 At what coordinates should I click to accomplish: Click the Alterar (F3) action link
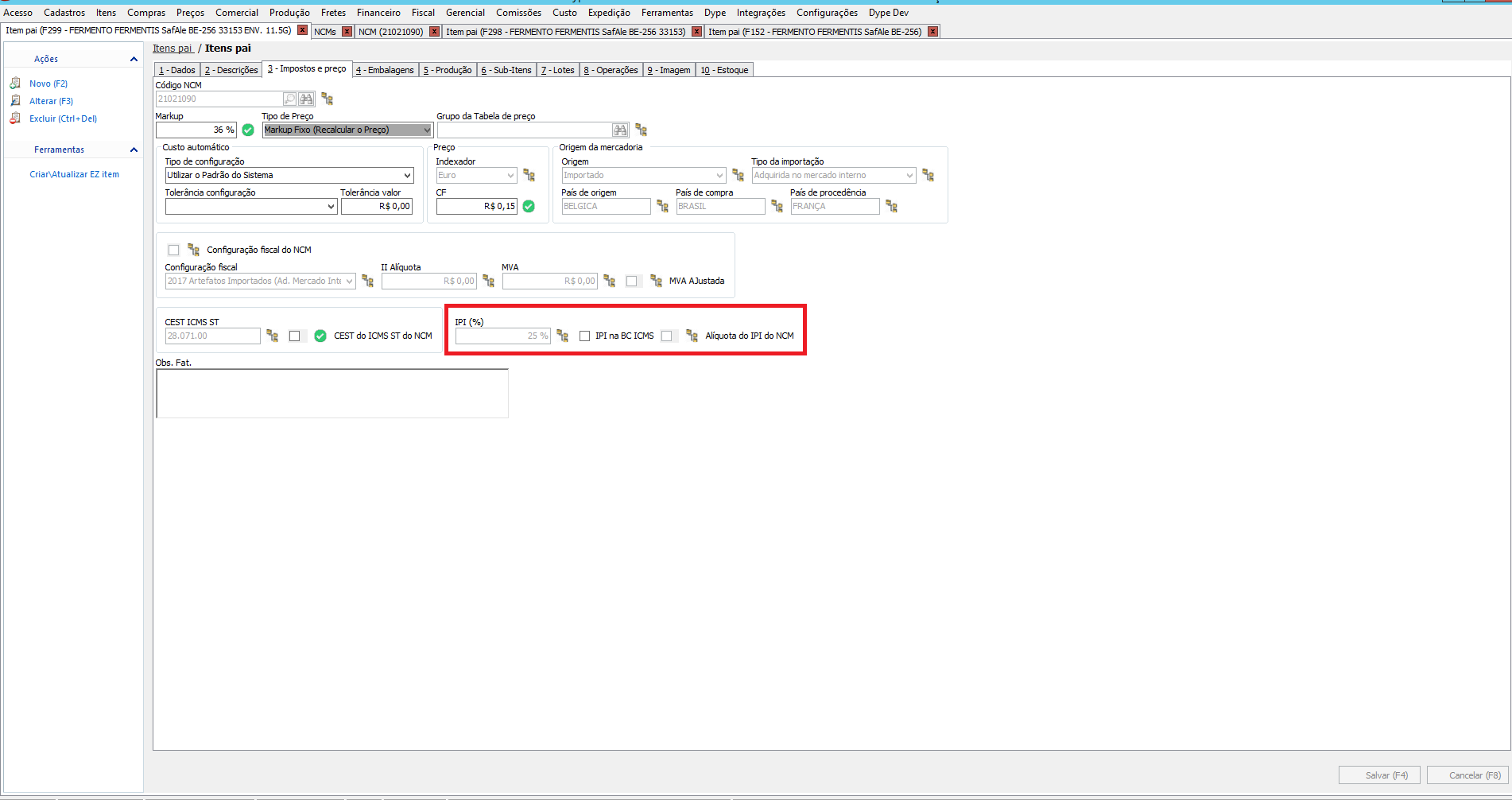[x=51, y=101]
